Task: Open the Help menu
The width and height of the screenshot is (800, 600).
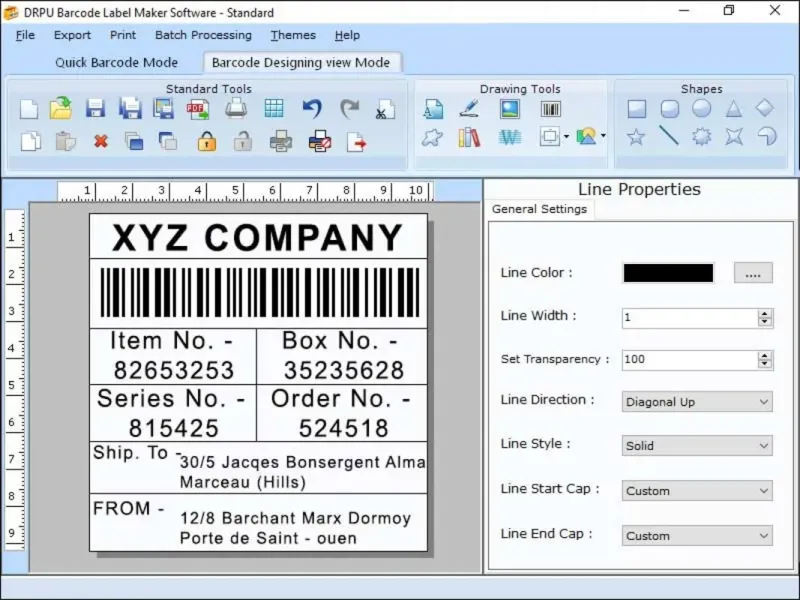Action: [347, 35]
